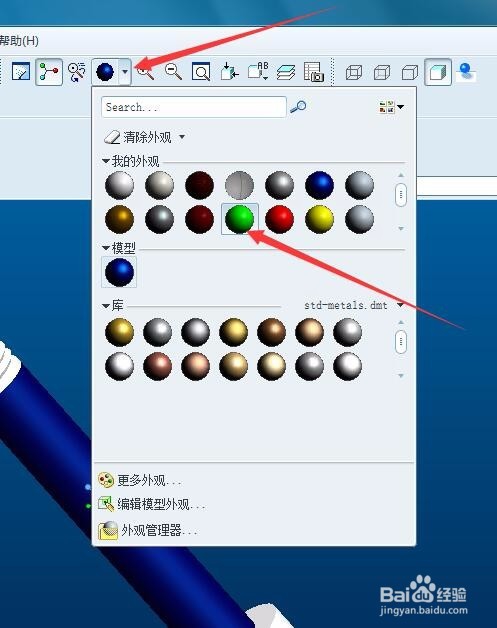Select the yellow sphere appearance

(x=320, y=219)
